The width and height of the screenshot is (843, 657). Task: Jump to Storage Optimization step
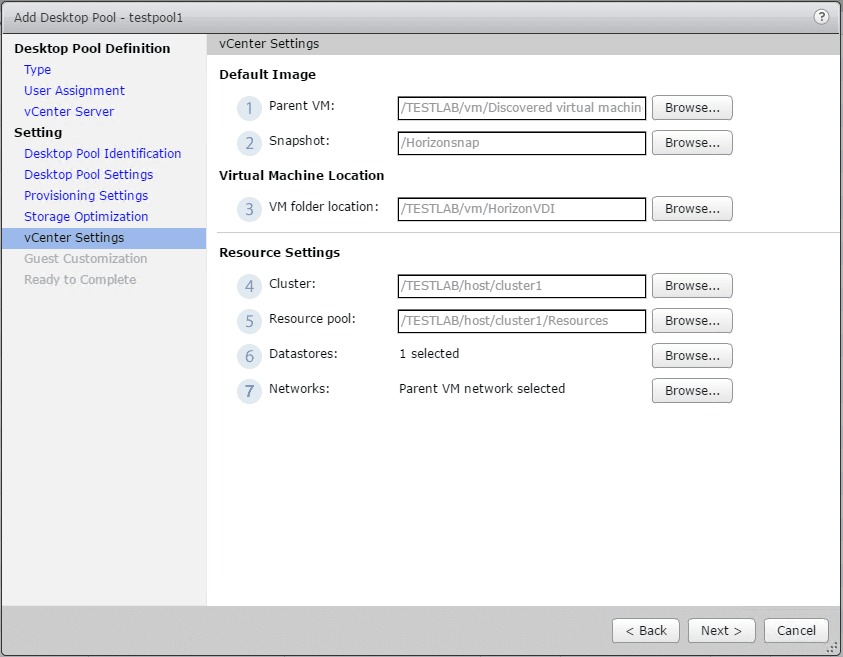(86, 217)
